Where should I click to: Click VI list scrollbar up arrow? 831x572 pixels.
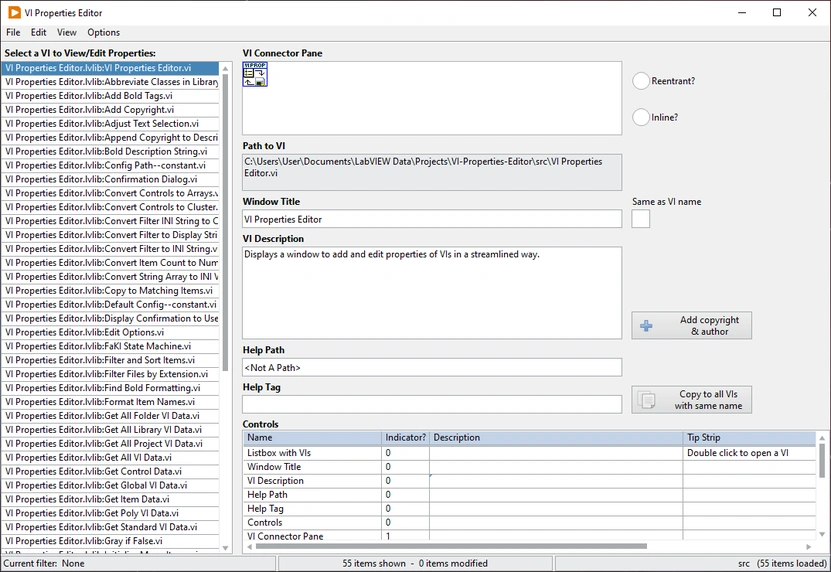coord(225,69)
